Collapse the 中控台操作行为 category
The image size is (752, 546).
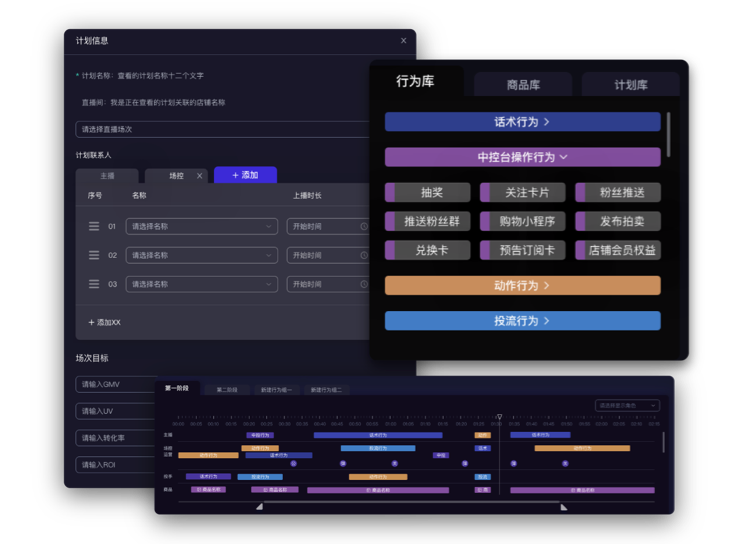coord(522,157)
